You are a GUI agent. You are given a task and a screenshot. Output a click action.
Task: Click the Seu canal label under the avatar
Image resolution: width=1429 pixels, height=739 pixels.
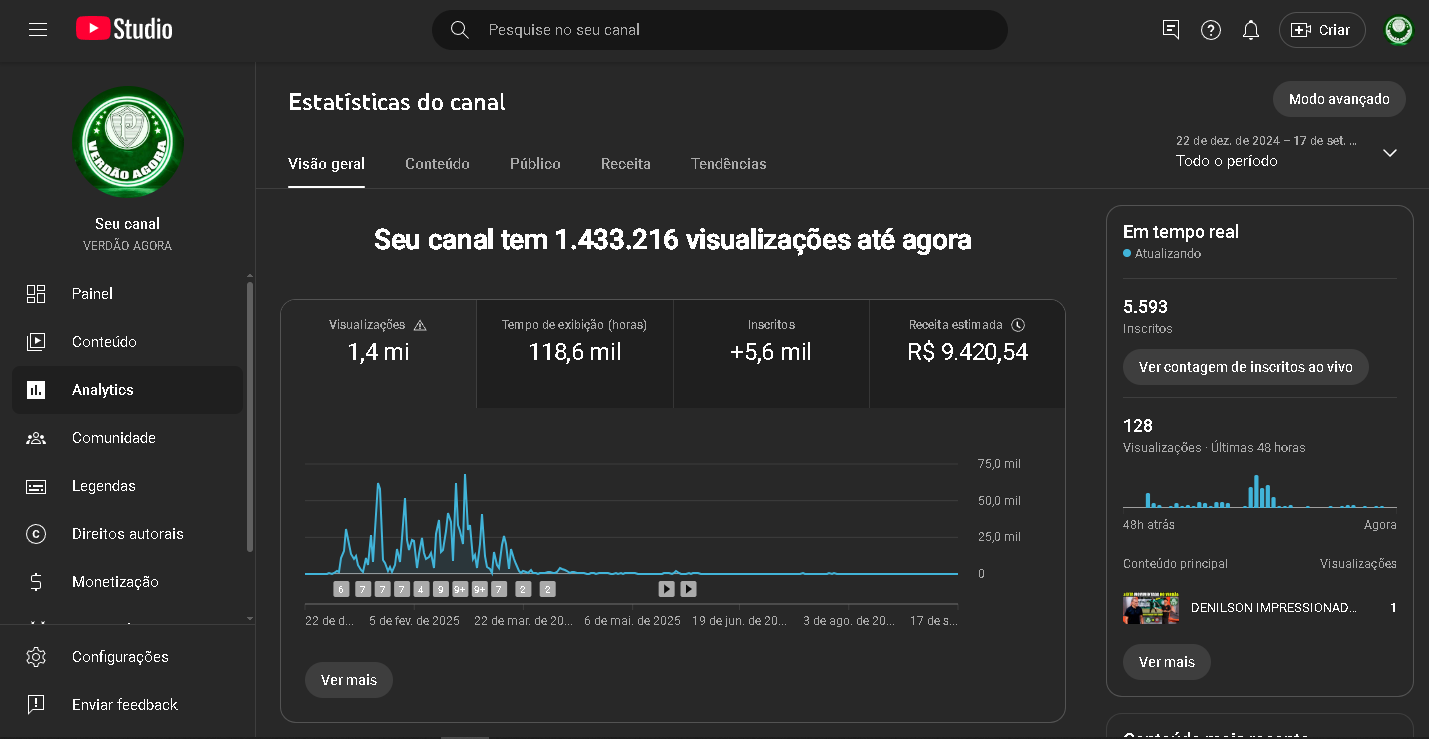coord(128,224)
